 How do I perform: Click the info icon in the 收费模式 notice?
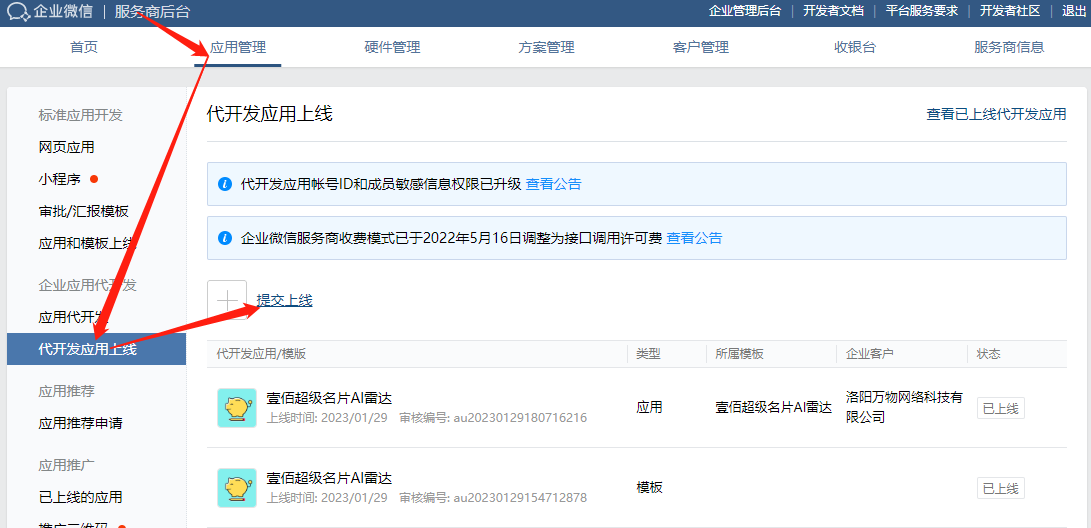[225, 238]
